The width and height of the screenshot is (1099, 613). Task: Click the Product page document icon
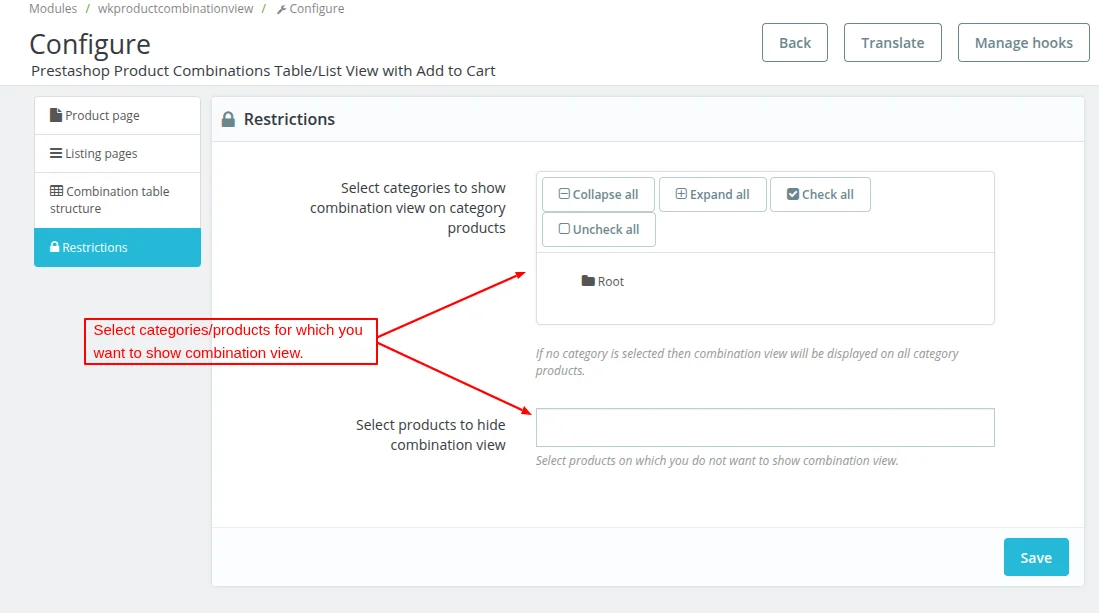pos(54,115)
